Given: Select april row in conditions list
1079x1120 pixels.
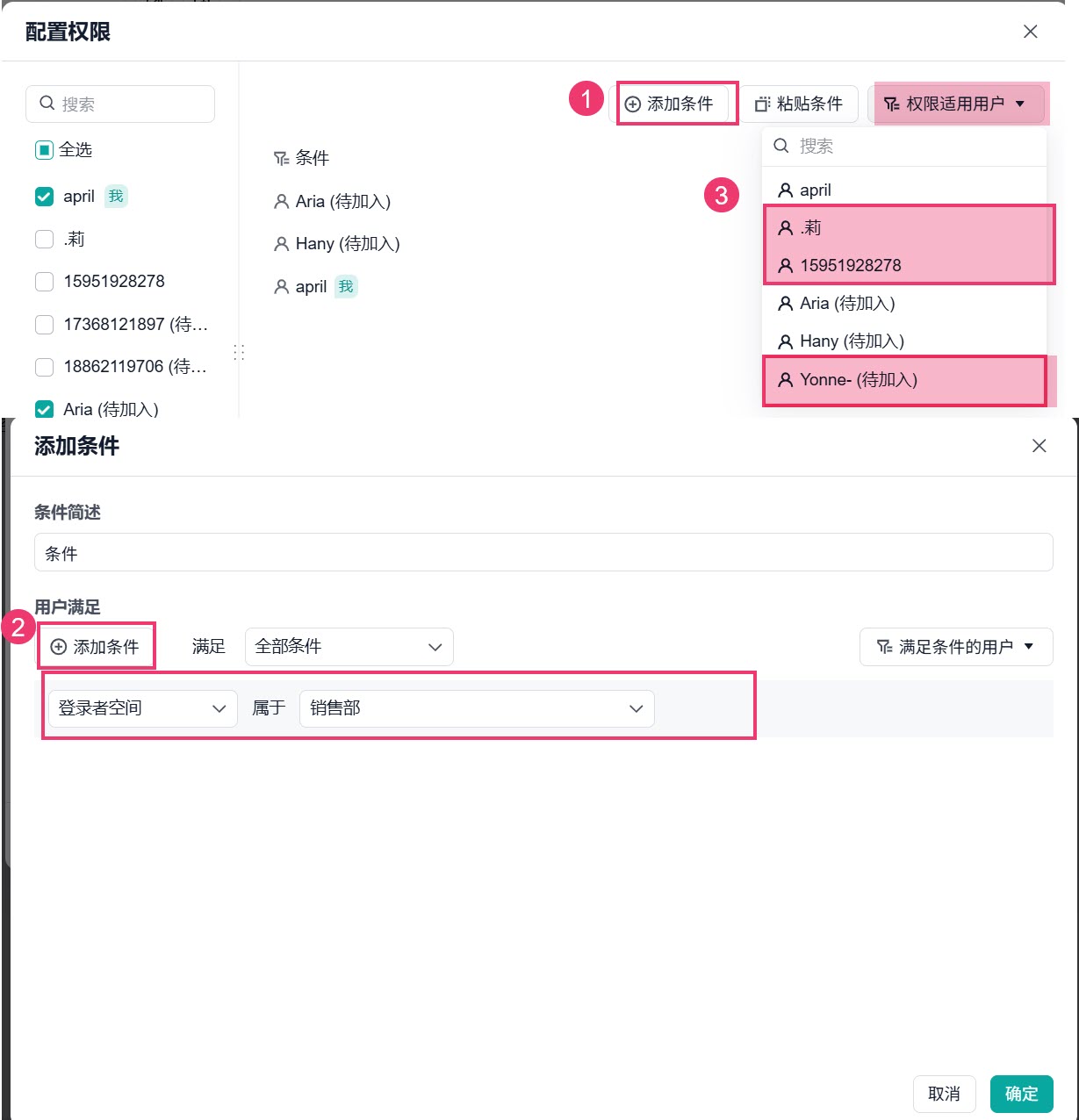Looking at the screenshot, I should (x=315, y=286).
